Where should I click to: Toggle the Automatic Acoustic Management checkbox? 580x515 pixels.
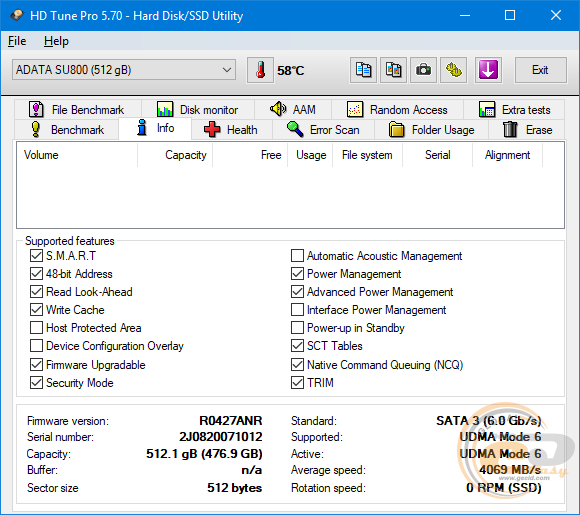297,256
